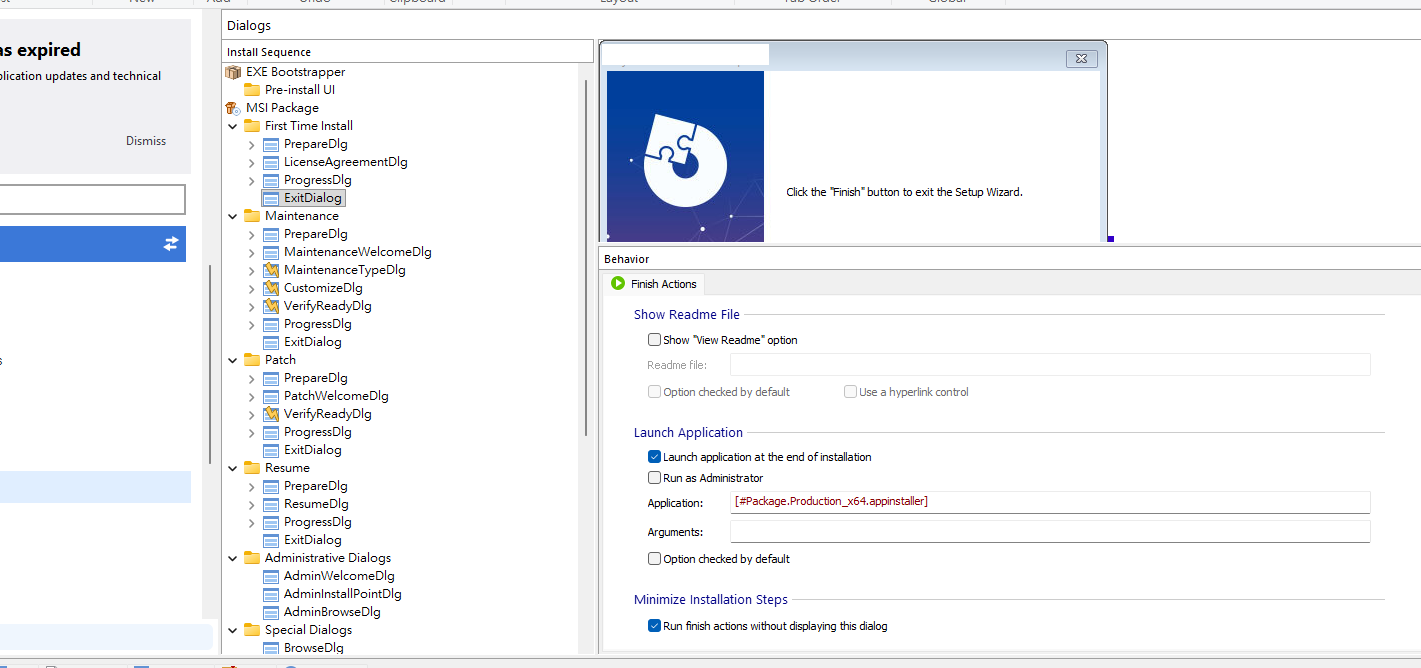Viewport: 1421px width, 668px height.
Task: Click the CustomizeDlg dialog icon
Action: [x=270, y=288]
